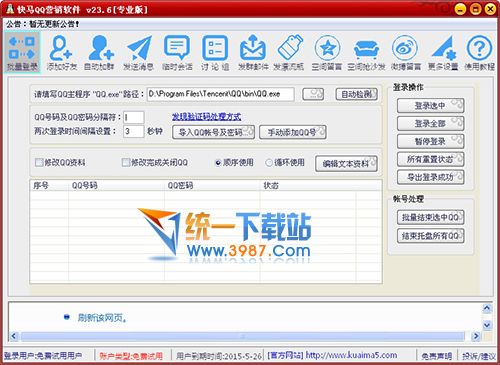Click the horizontal scrollbar right arrow
Viewport: 500px width, 365px height.
click(476, 336)
